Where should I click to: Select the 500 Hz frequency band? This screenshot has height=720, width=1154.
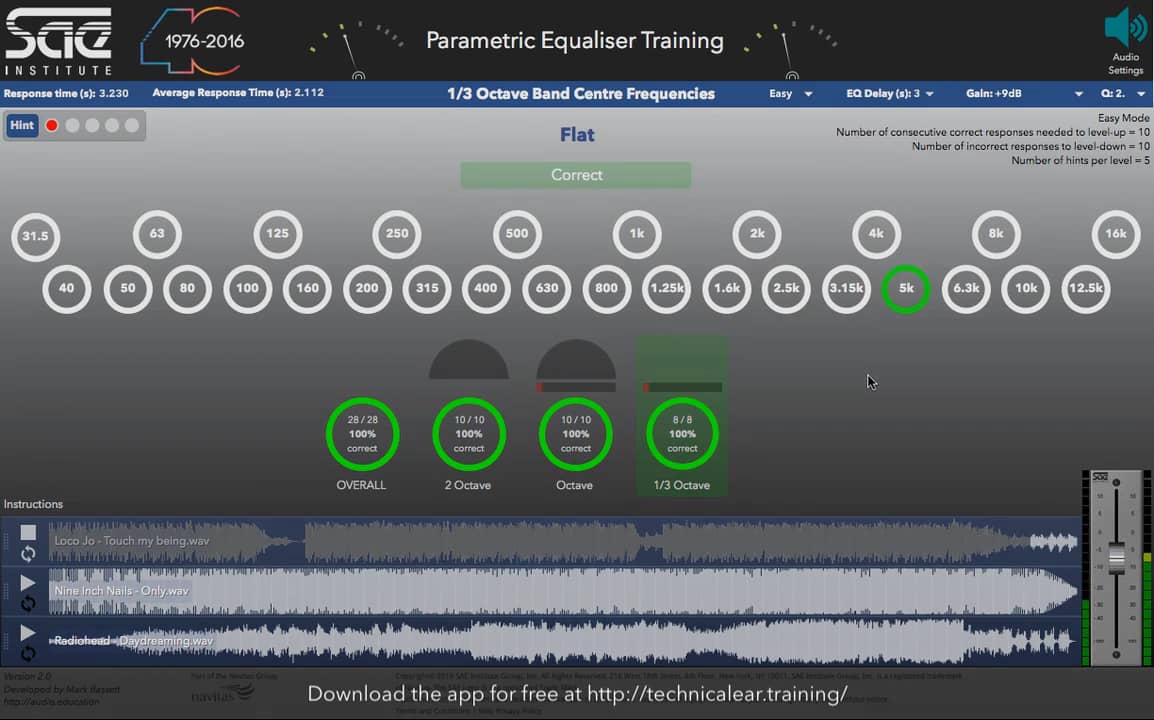pyautogui.click(x=517, y=233)
